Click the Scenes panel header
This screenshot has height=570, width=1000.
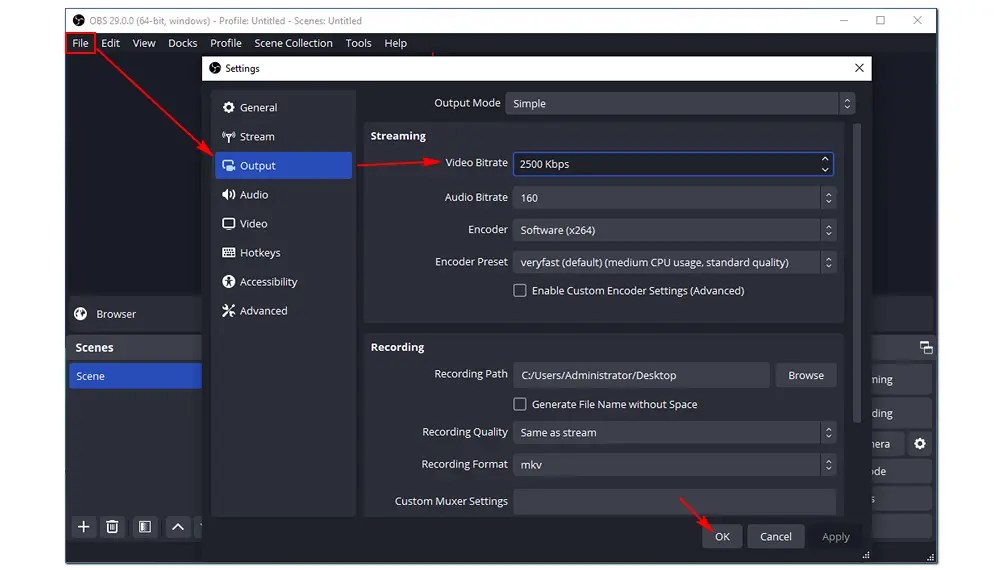135,347
